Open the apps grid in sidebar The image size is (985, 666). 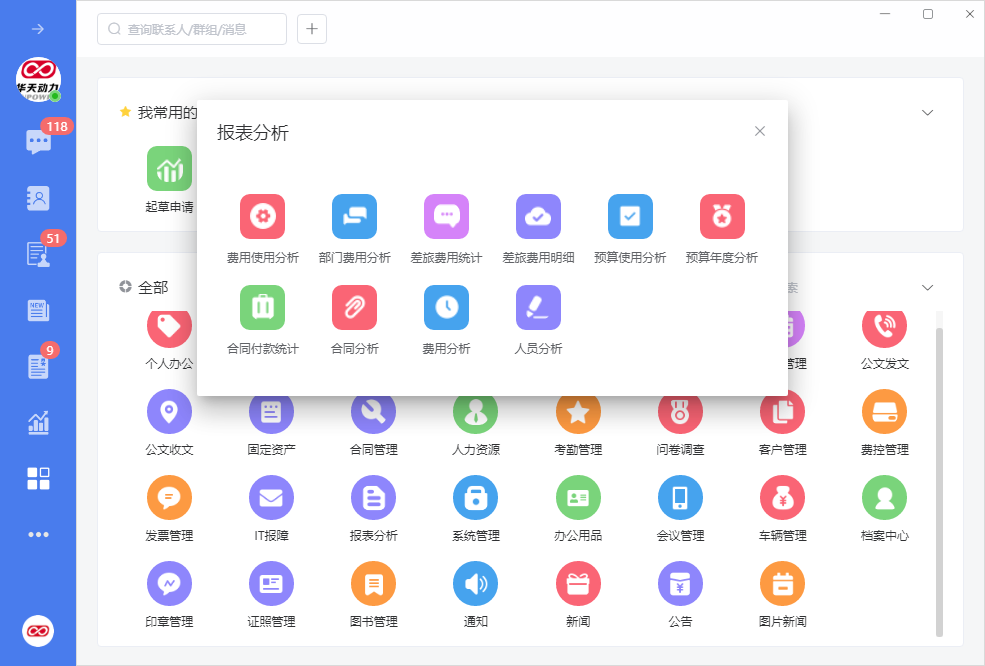38,478
